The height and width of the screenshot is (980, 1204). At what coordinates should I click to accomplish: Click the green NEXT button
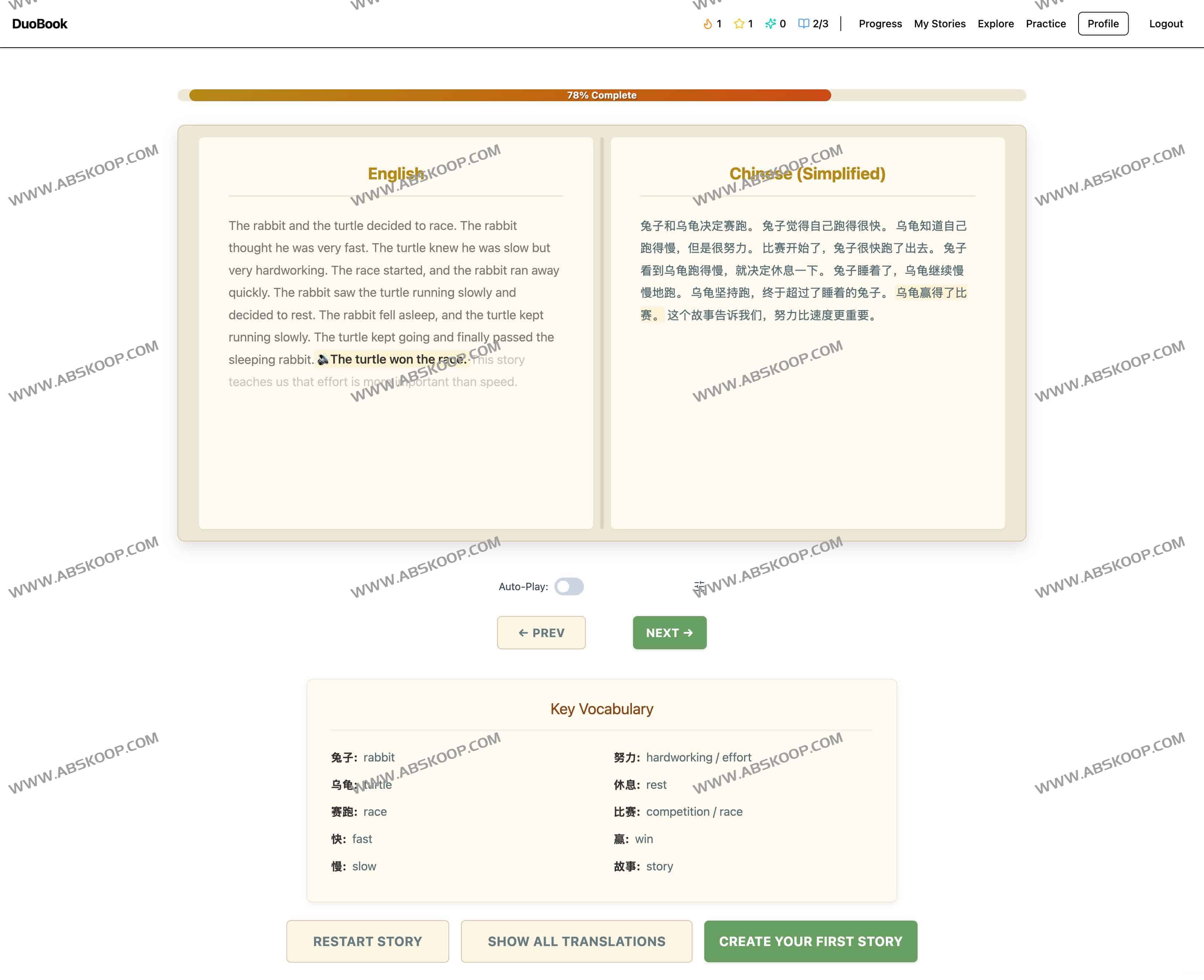tap(670, 633)
